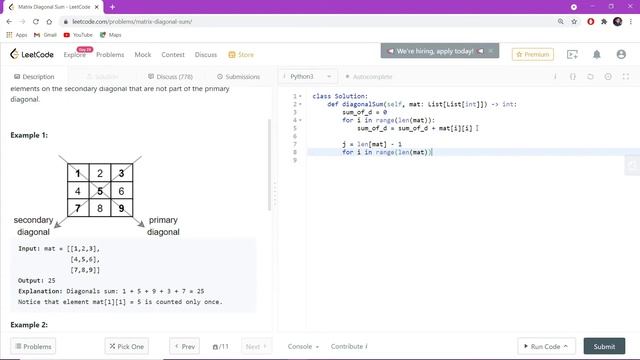Open the Apps bookmarks shortcut
Image resolution: width=640 pixels, height=360 pixels.
17,35
